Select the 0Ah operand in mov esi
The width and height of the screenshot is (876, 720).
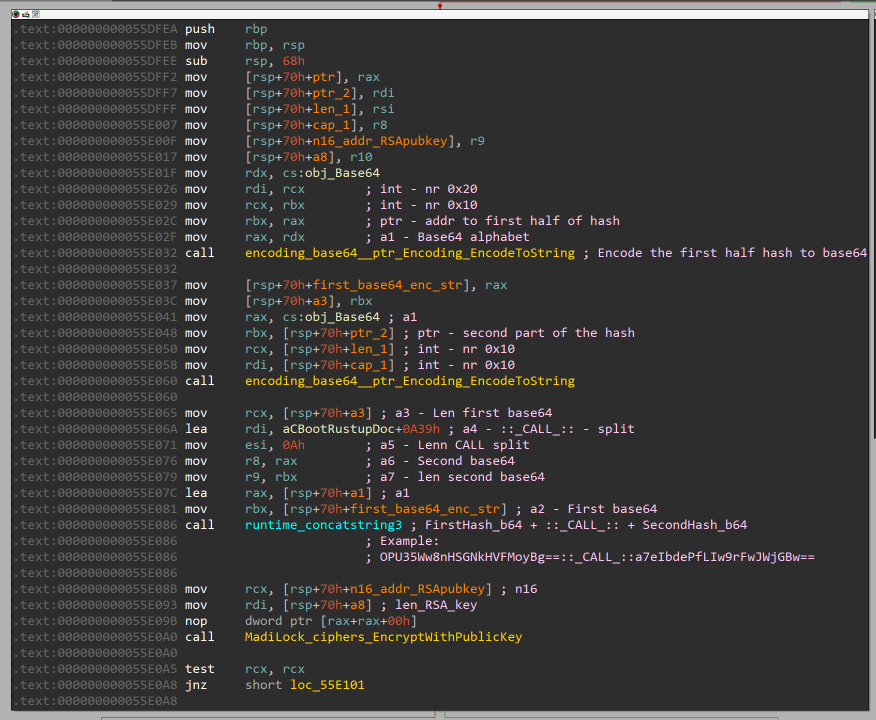click(293, 445)
